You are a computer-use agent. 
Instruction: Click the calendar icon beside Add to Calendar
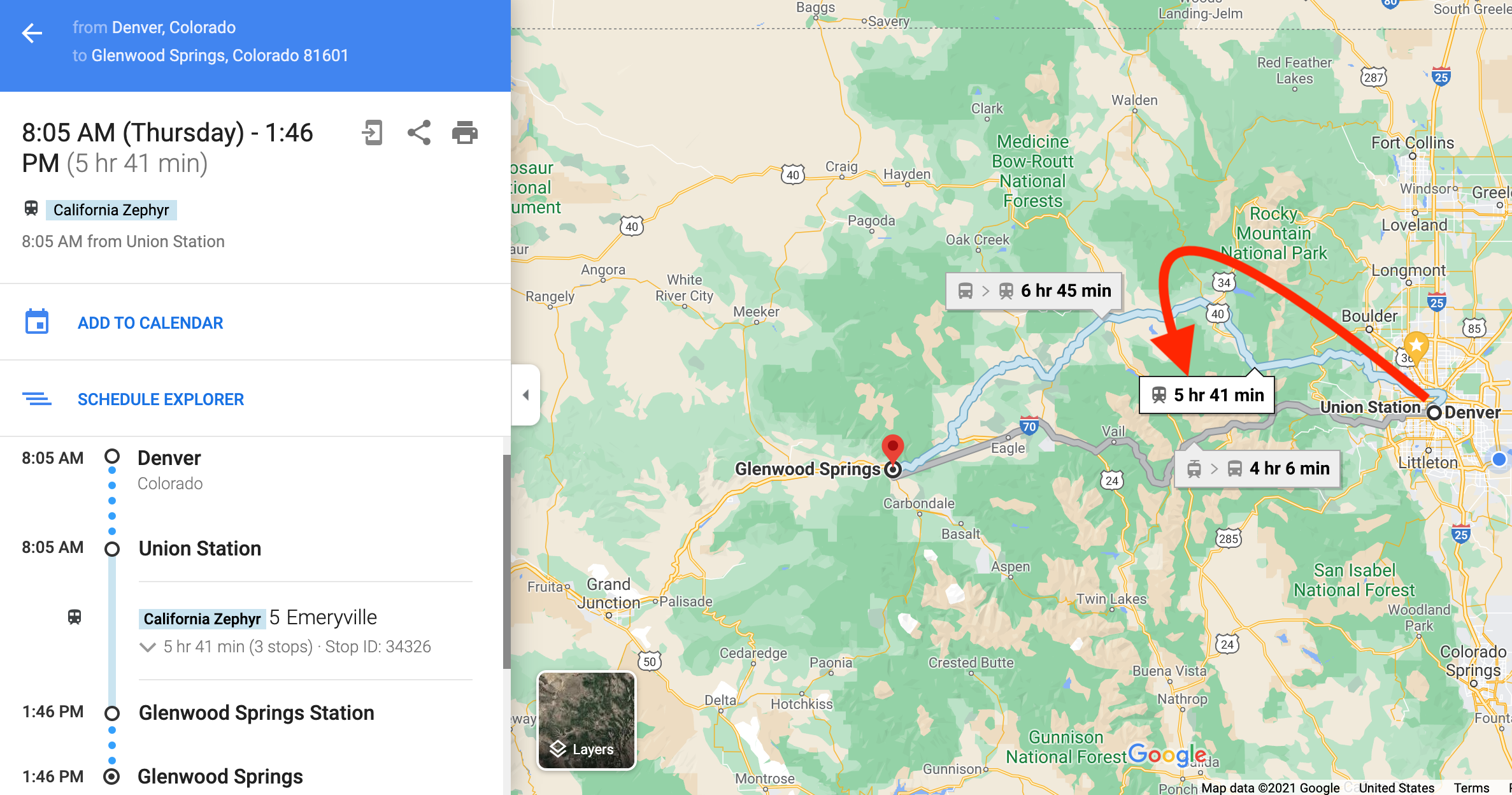pos(37,322)
